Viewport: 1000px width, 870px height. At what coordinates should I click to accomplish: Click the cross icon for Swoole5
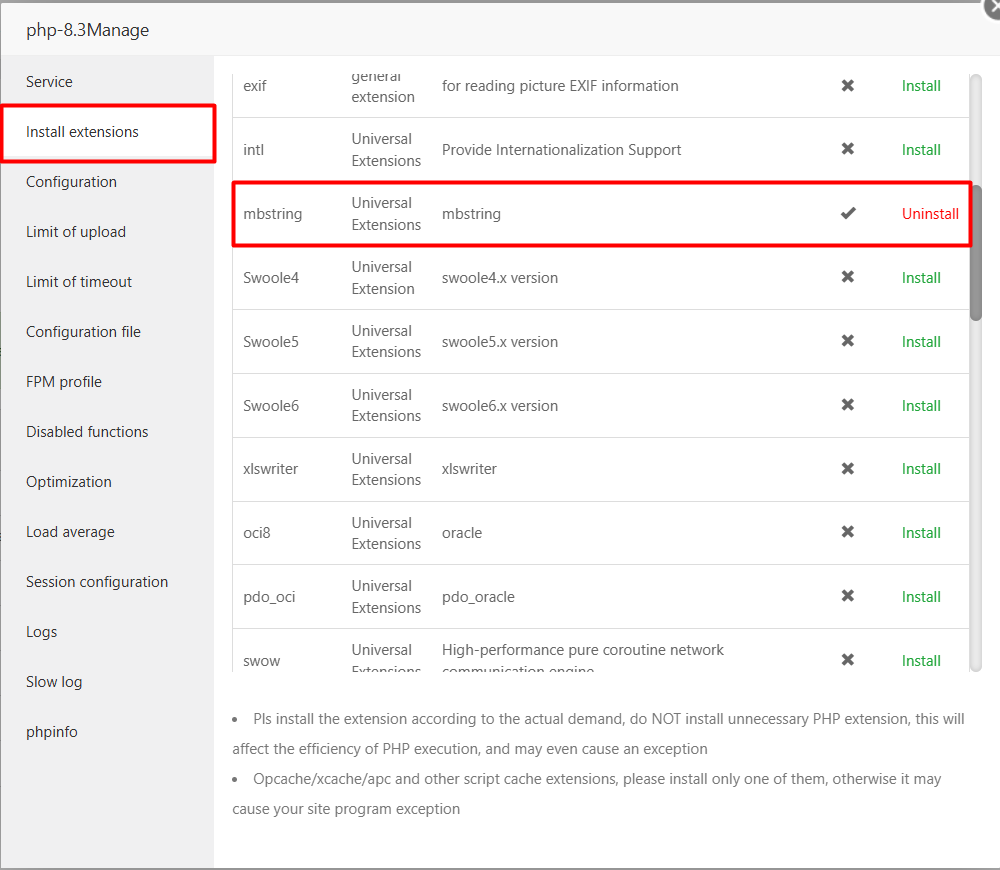coord(847,341)
